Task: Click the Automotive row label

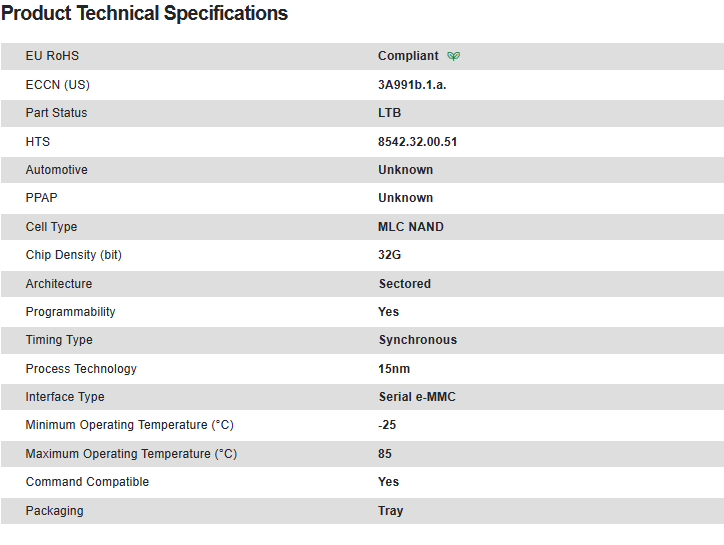Action: pyautogui.click(x=56, y=170)
